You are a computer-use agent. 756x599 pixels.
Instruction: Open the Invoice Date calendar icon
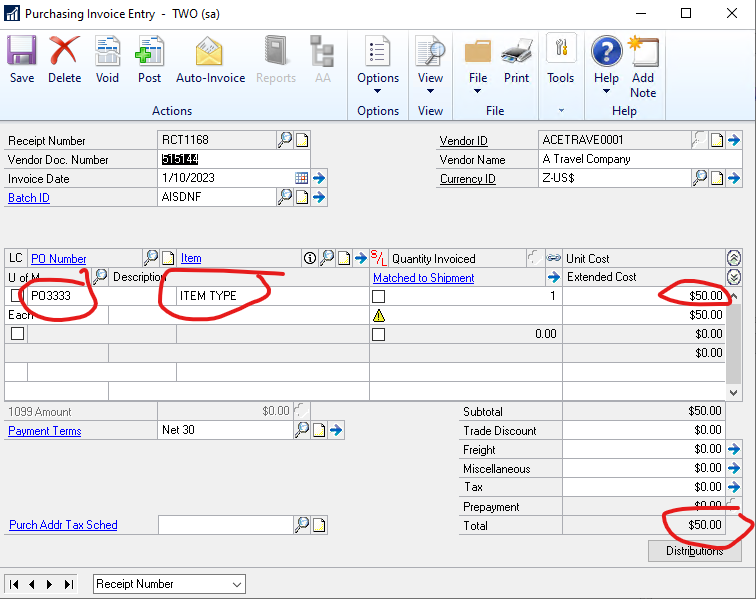(301, 178)
